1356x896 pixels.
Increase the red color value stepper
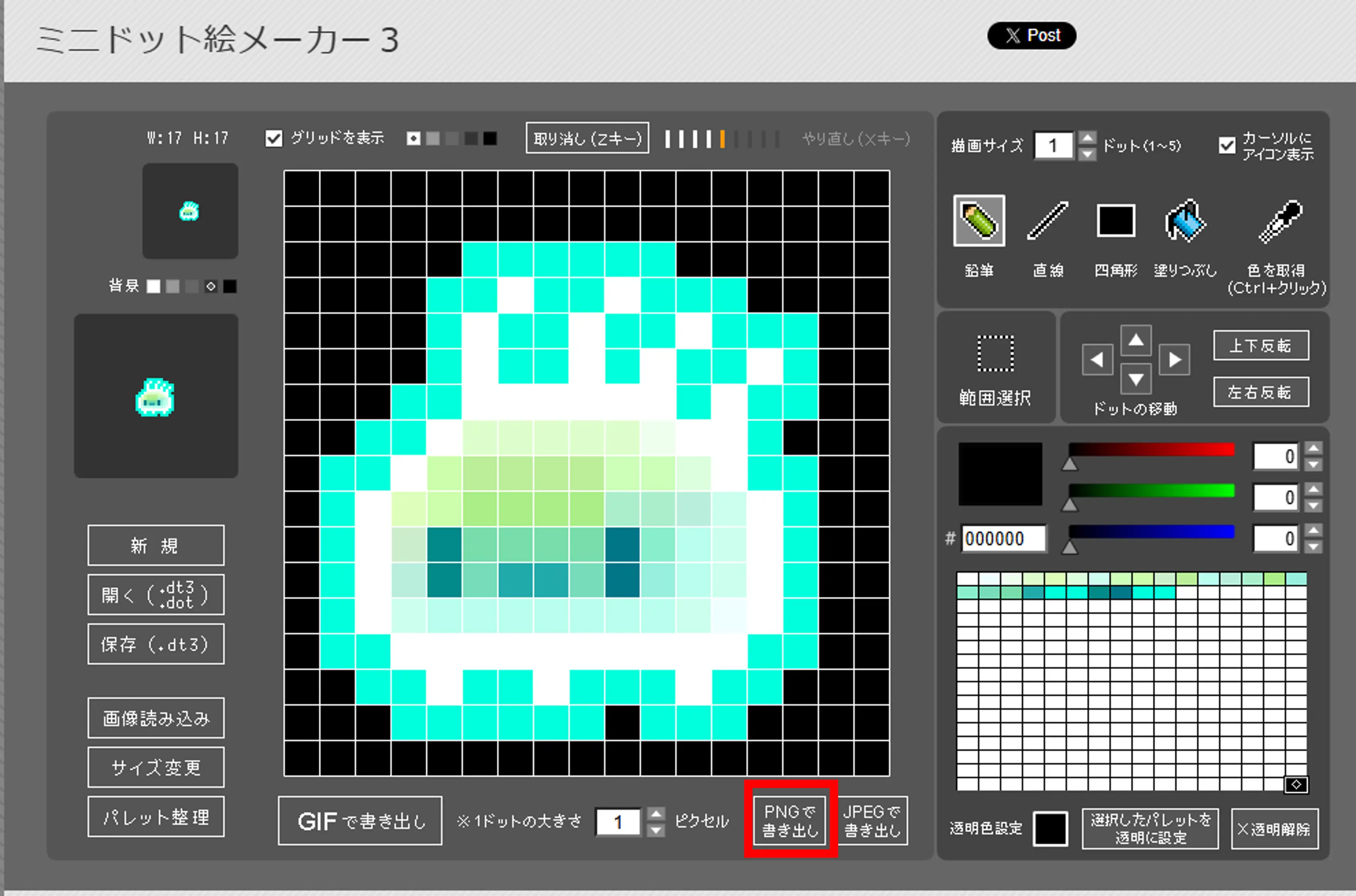[x=1314, y=449]
